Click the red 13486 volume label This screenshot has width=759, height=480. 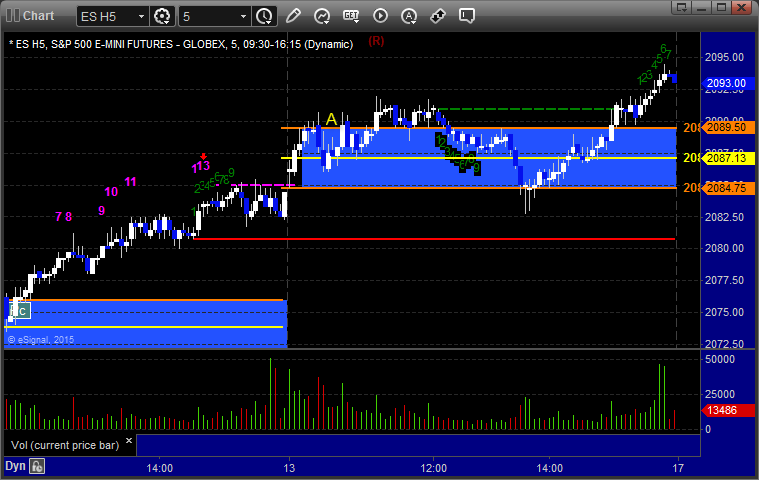728,410
